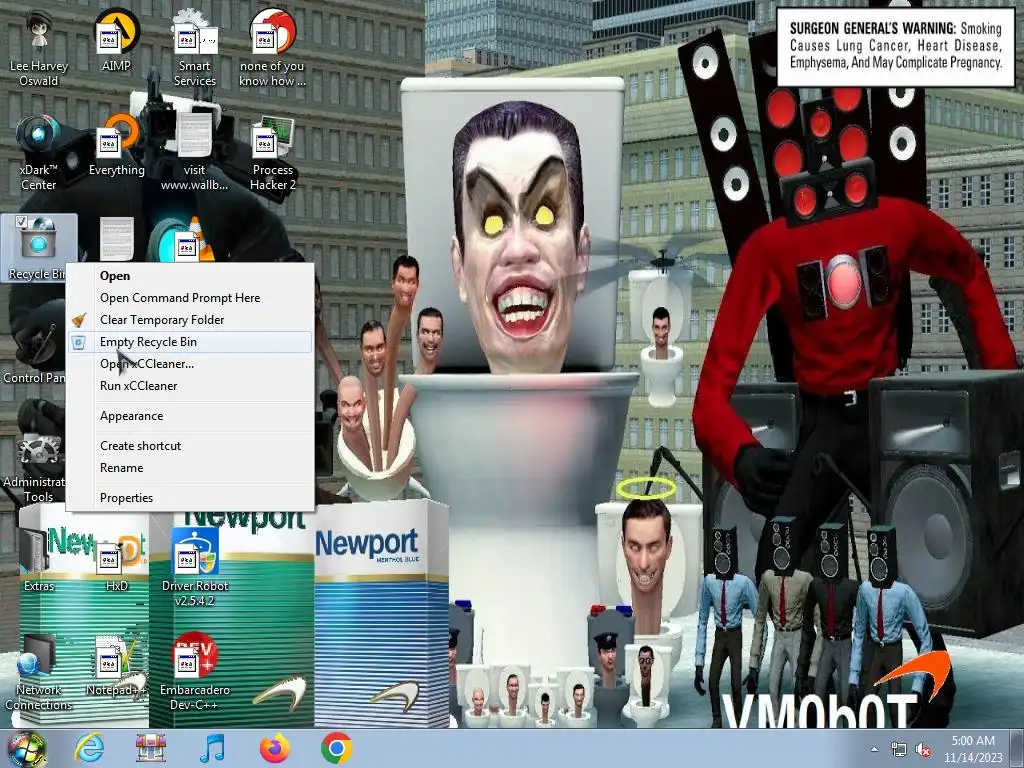Image resolution: width=1024 pixels, height=768 pixels.
Task: Select the VLC cone shortcut above the menu
Action: coord(189,240)
